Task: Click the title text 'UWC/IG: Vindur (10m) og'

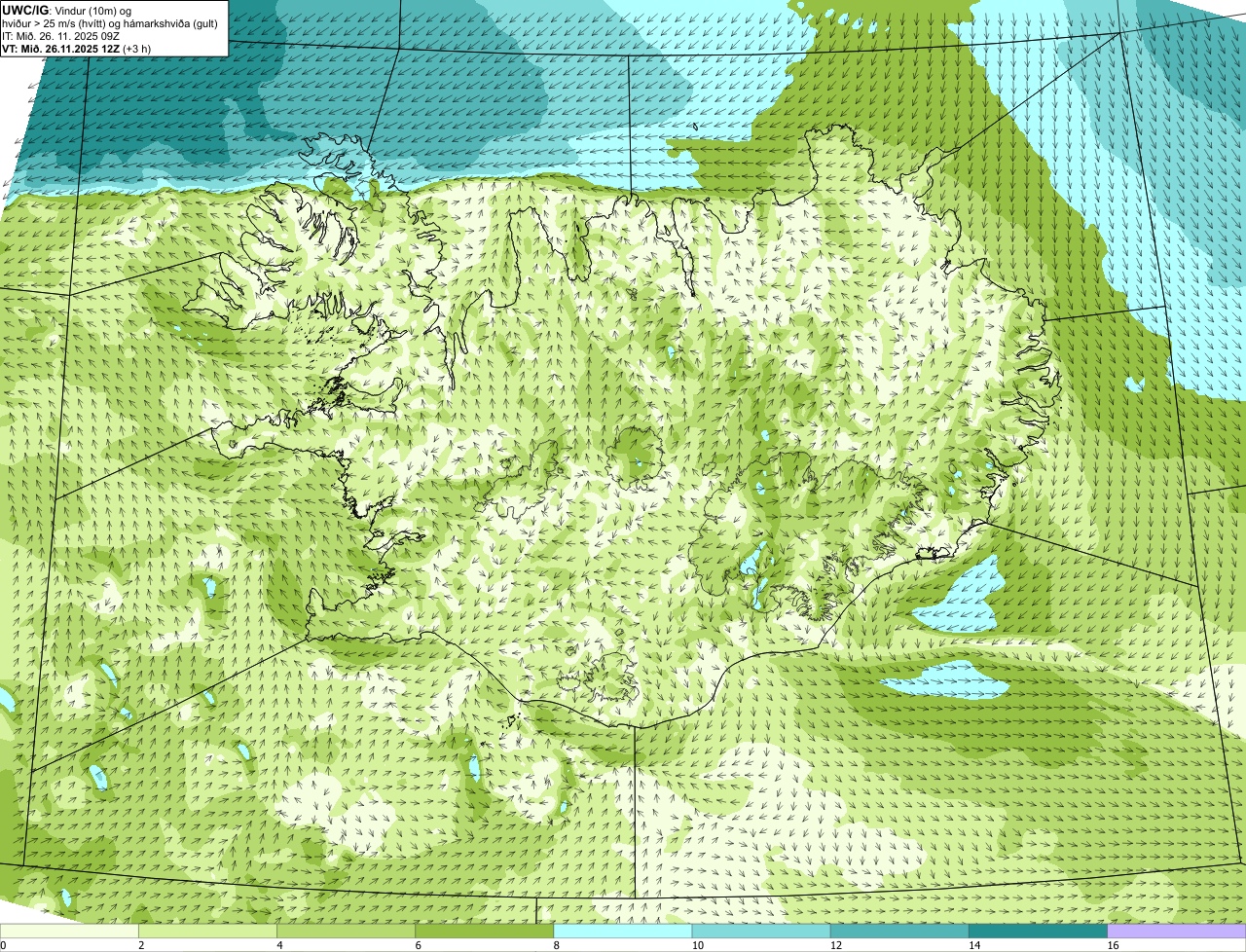Action: [66, 10]
